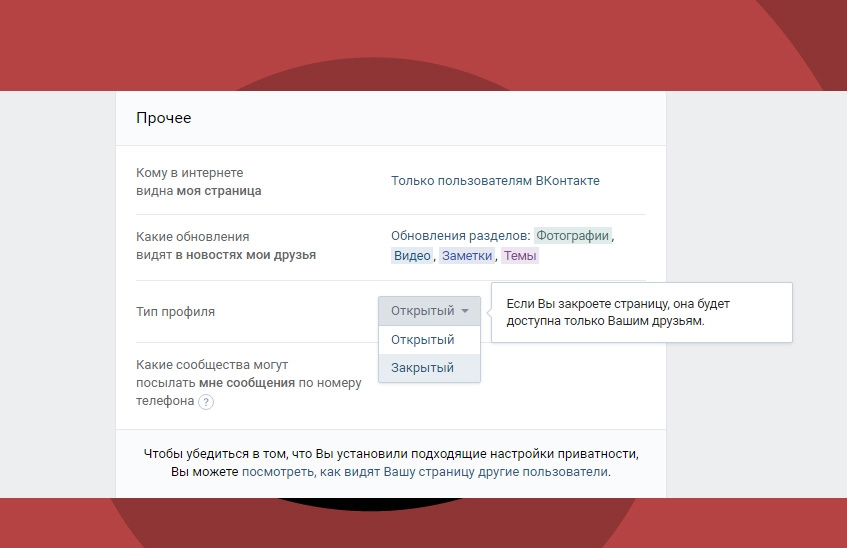Click Какие сообщества могут посылать label
This screenshot has width=847, height=548.
[248, 383]
